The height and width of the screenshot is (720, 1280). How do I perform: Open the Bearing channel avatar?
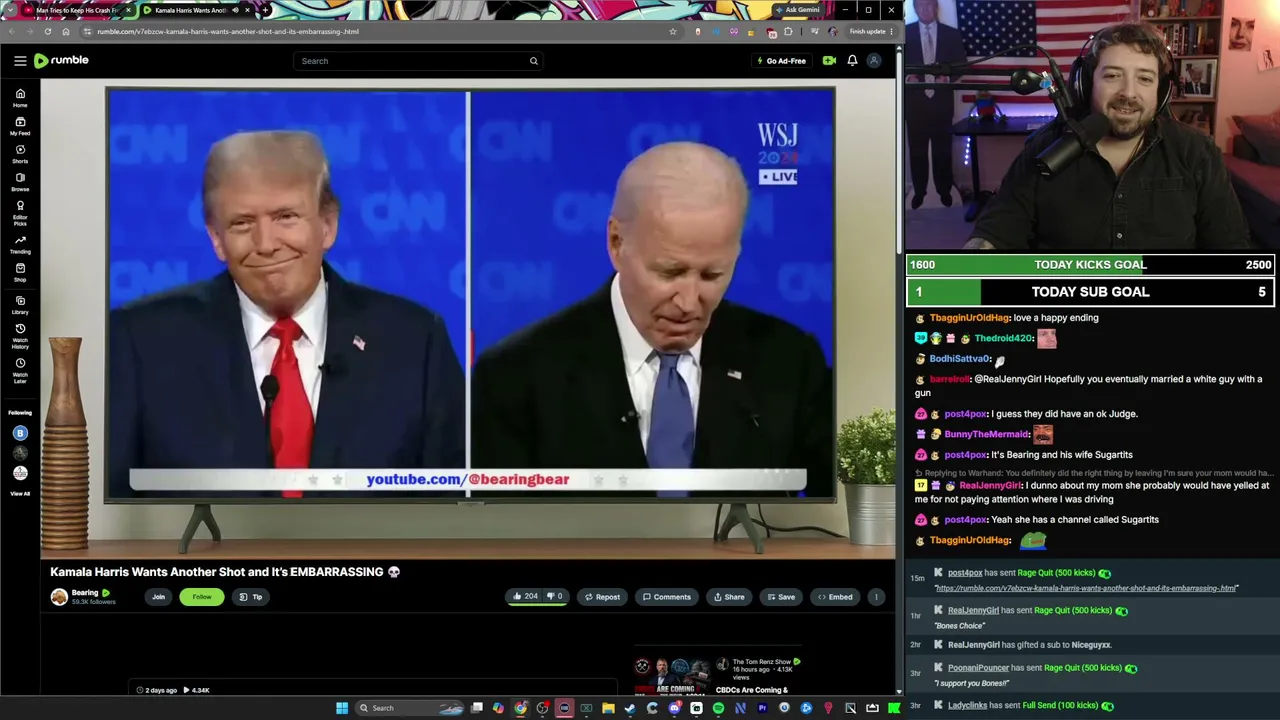point(59,597)
